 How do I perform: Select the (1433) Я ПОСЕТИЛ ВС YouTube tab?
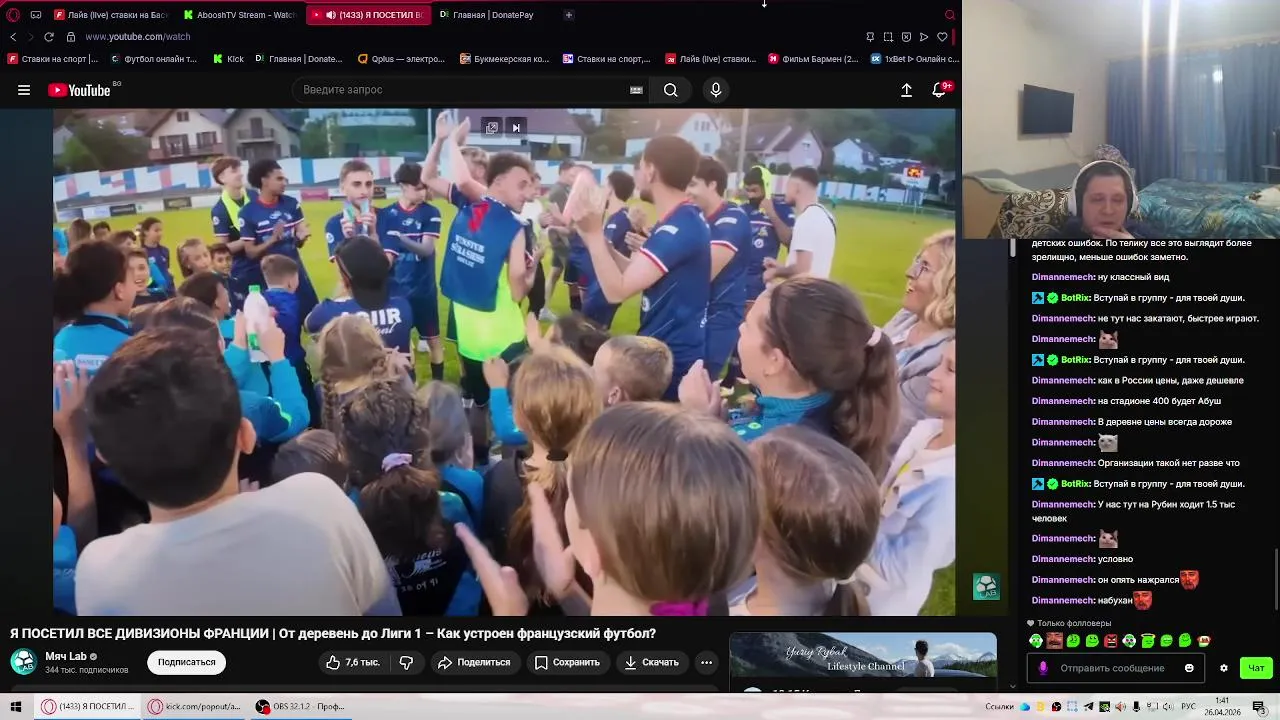(x=368, y=15)
